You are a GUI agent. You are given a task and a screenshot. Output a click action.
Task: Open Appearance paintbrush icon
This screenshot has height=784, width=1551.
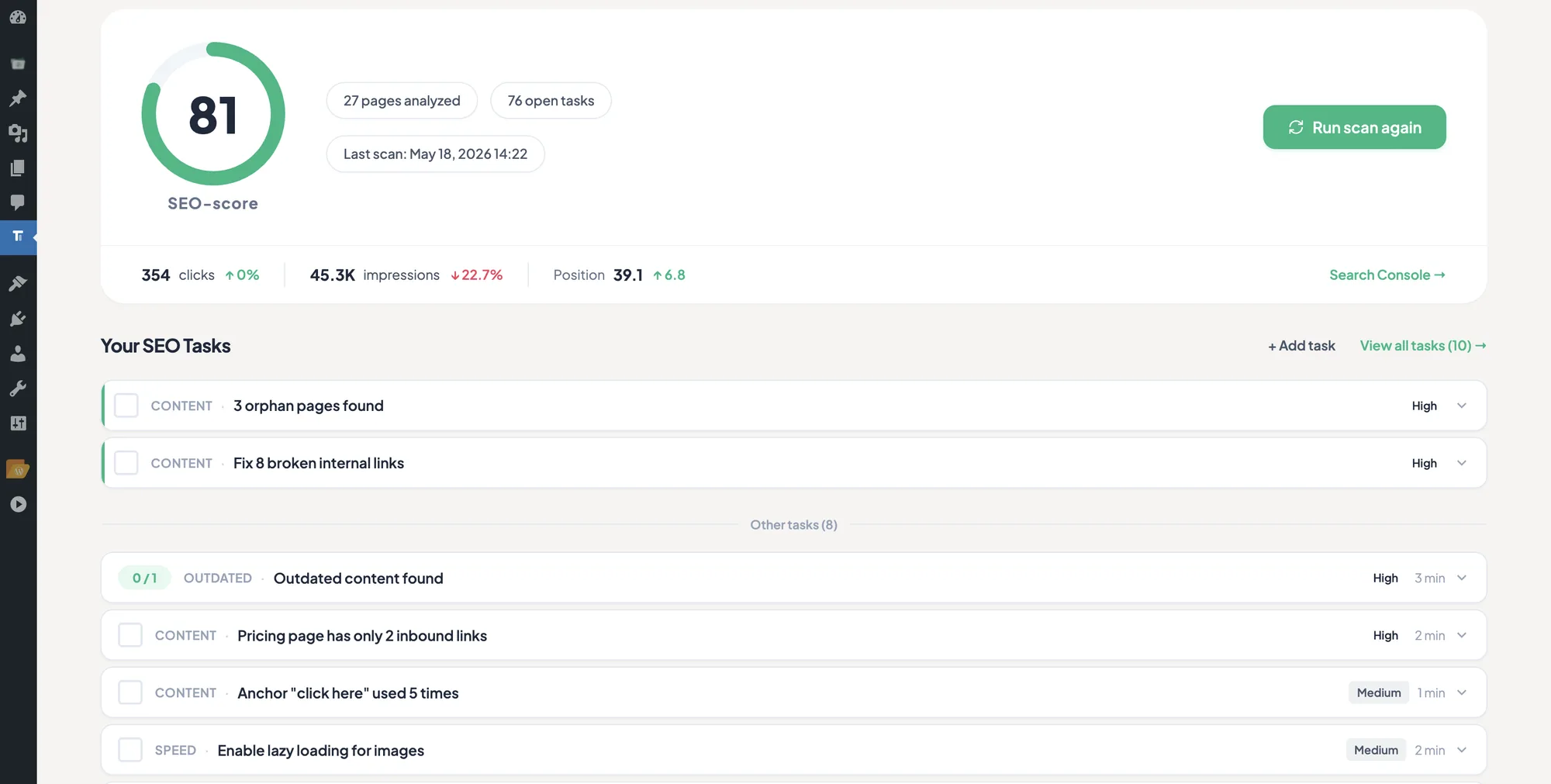pos(18,284)
